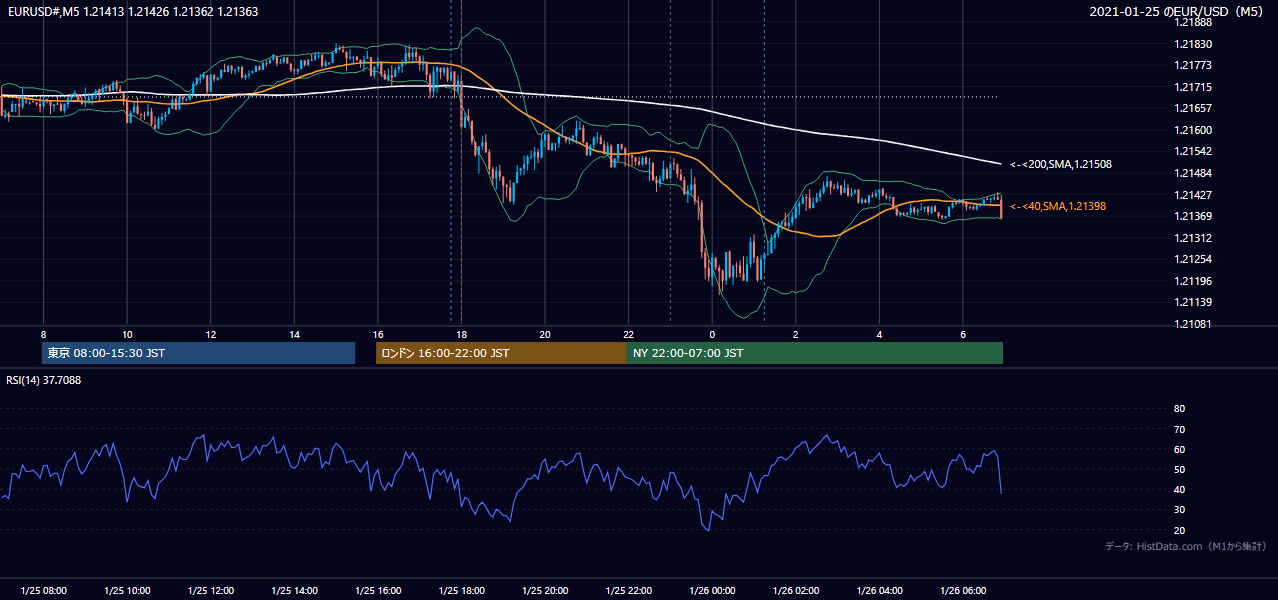Click hour label 8 below price chart
This screenshot has width=1278, height=600.
tap(43, 334)
